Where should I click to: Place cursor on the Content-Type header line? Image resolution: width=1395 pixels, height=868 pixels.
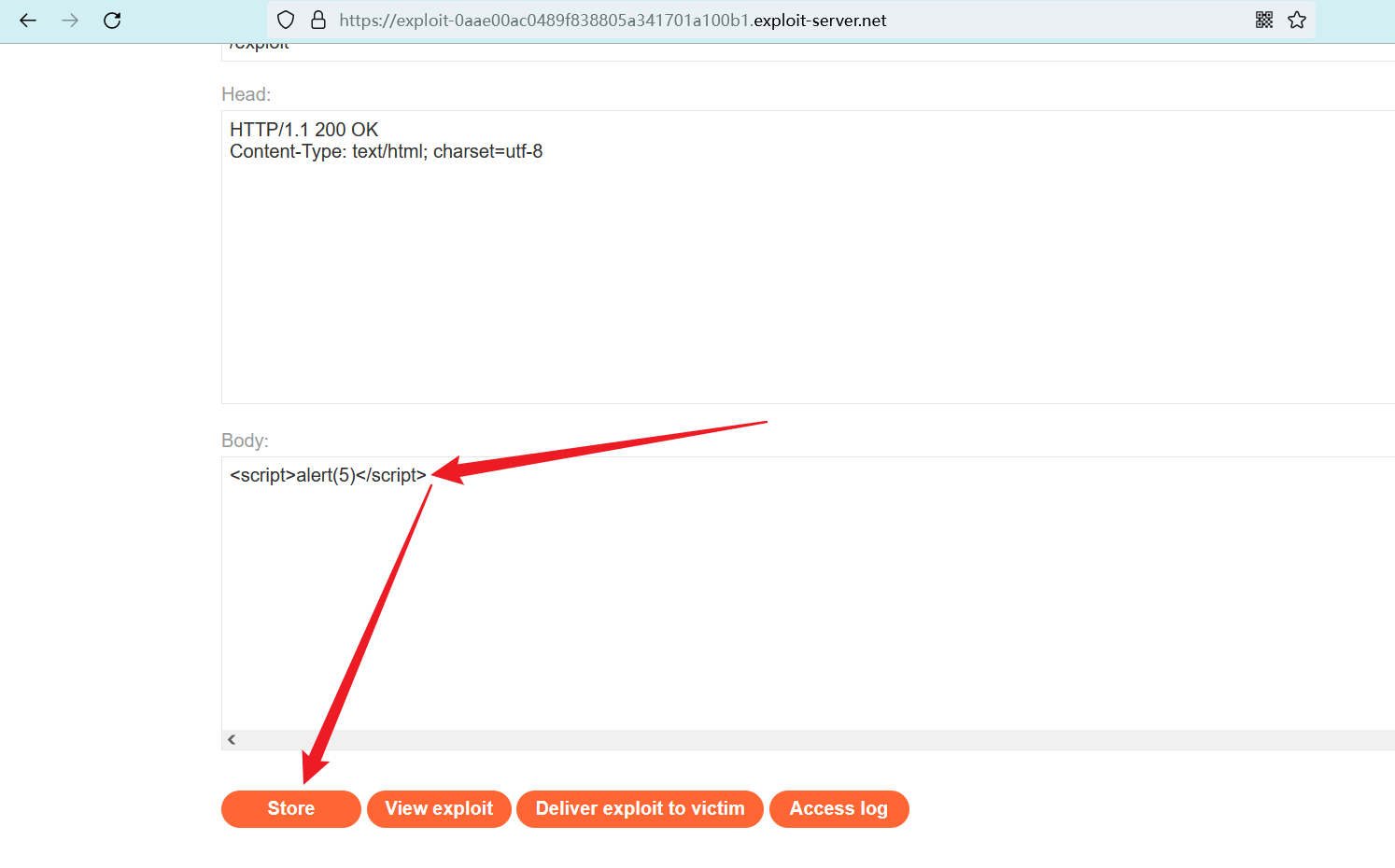pyautogui.click(x=386, y=151)
